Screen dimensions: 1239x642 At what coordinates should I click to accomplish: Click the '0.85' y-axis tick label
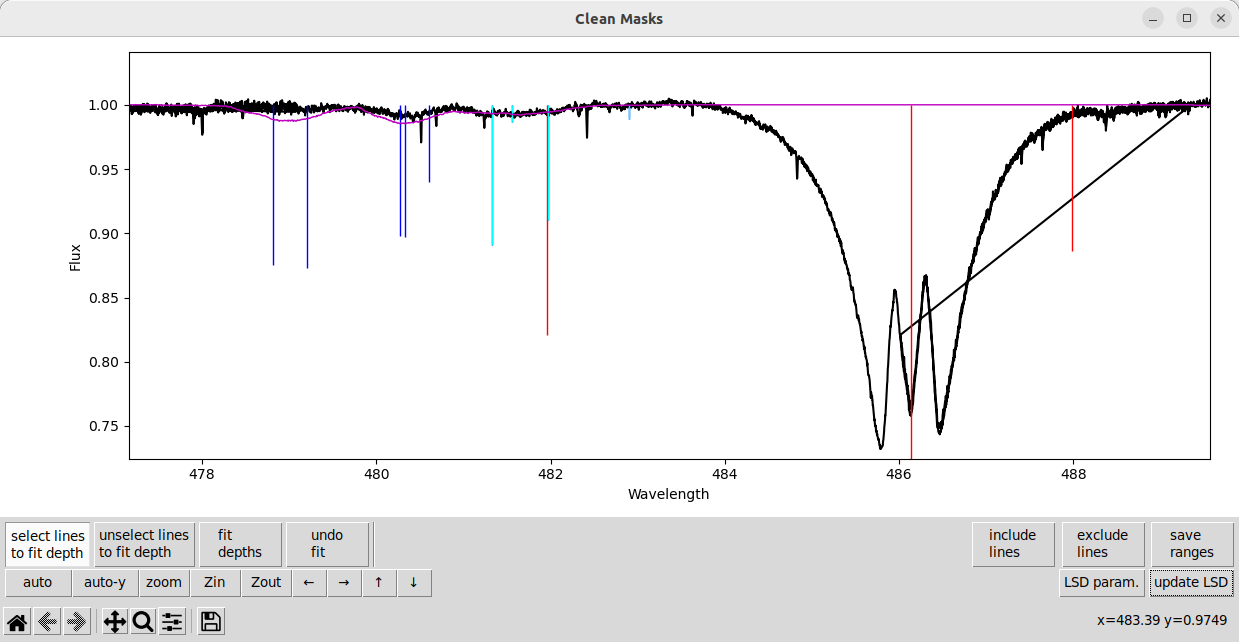point(104,298)
